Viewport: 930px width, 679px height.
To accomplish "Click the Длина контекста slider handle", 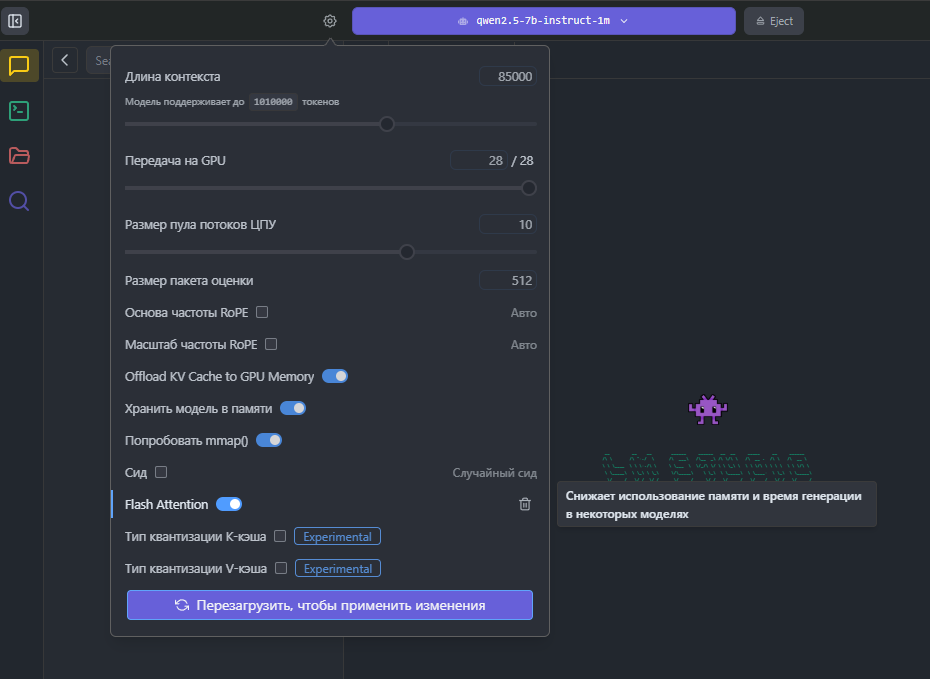I will pos(387,124).
